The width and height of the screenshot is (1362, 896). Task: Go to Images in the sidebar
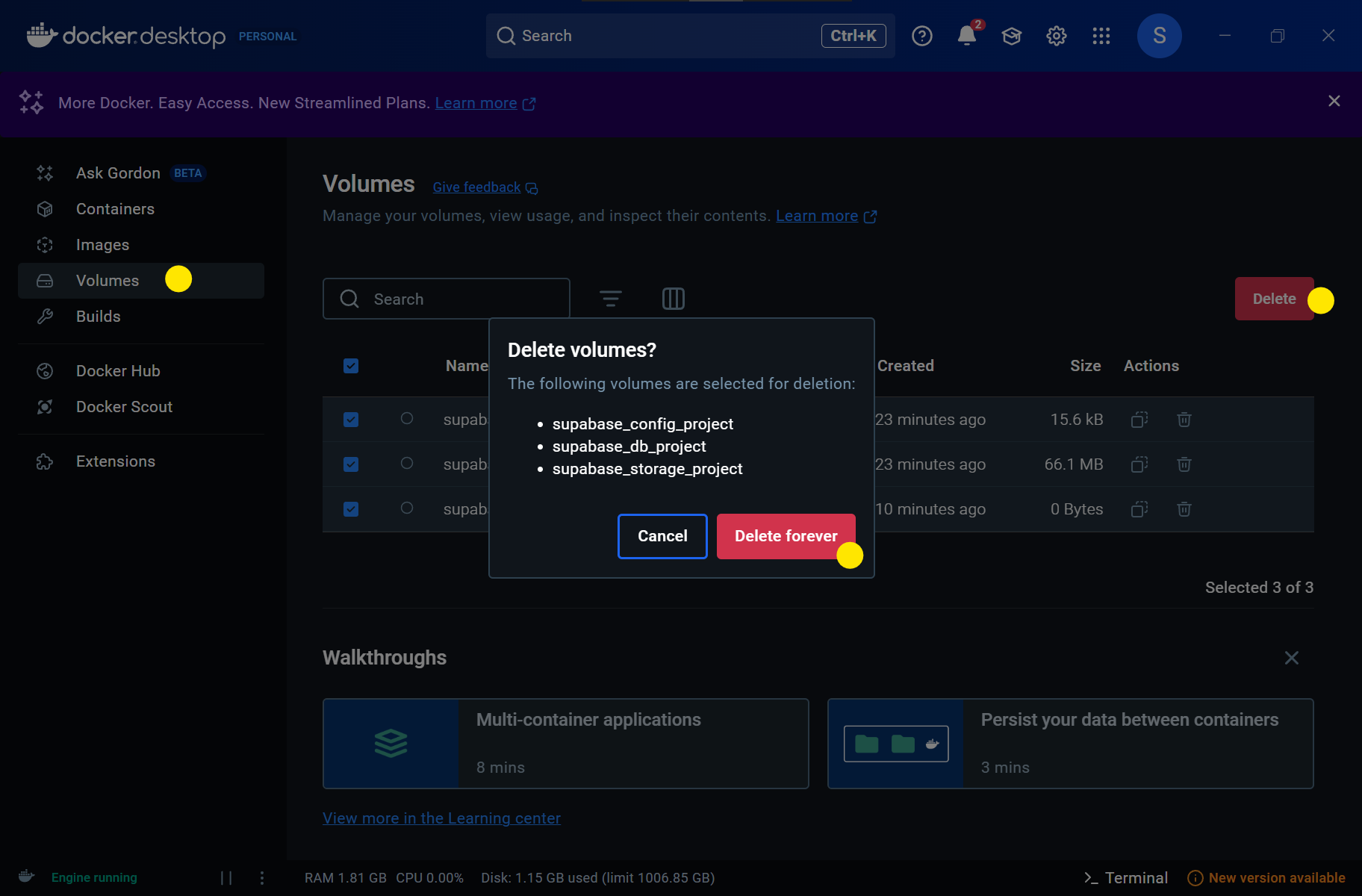tap(141, 245)
